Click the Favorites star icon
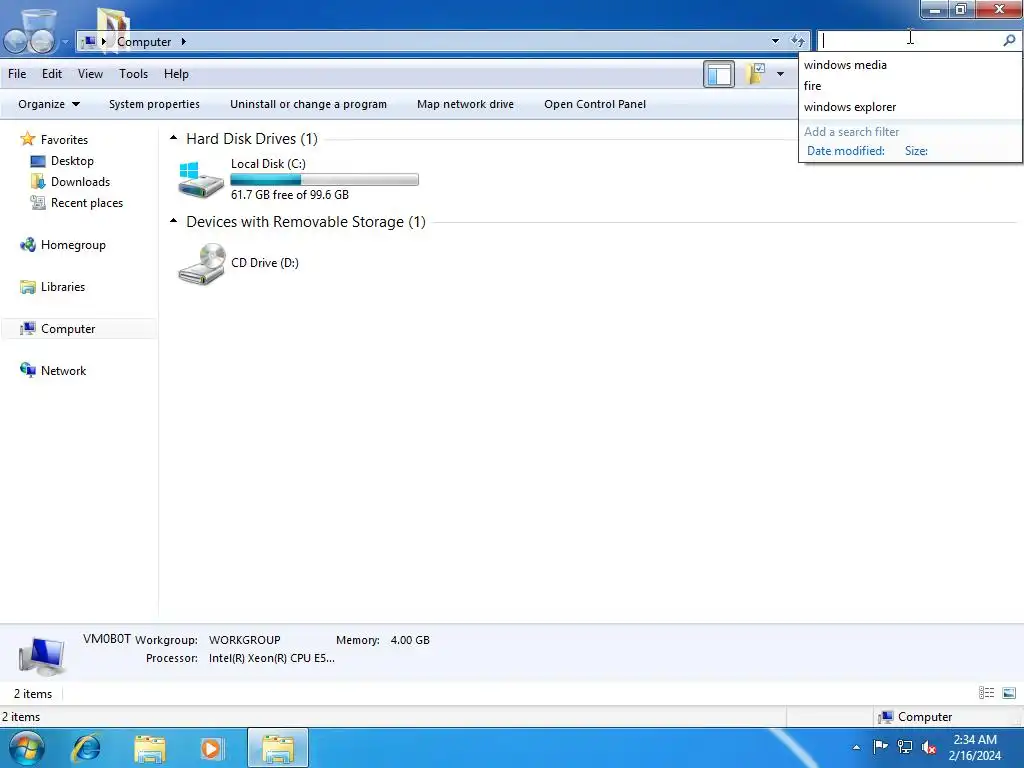 tap(27, 139)
